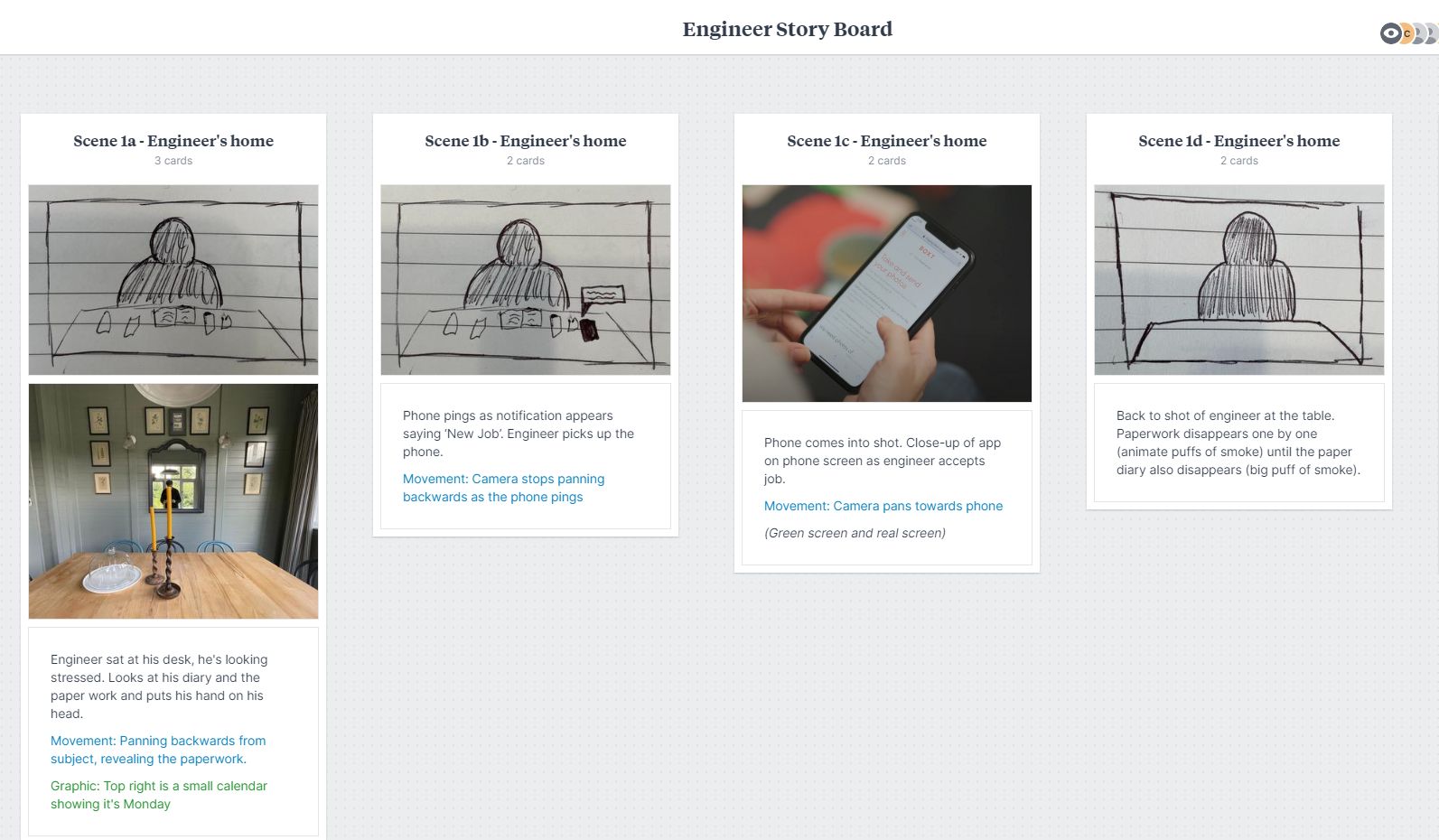Select Scene 1b - Engineer's home column title
The height and width of the screenshot is (840, 1439).
pos(526,141)
